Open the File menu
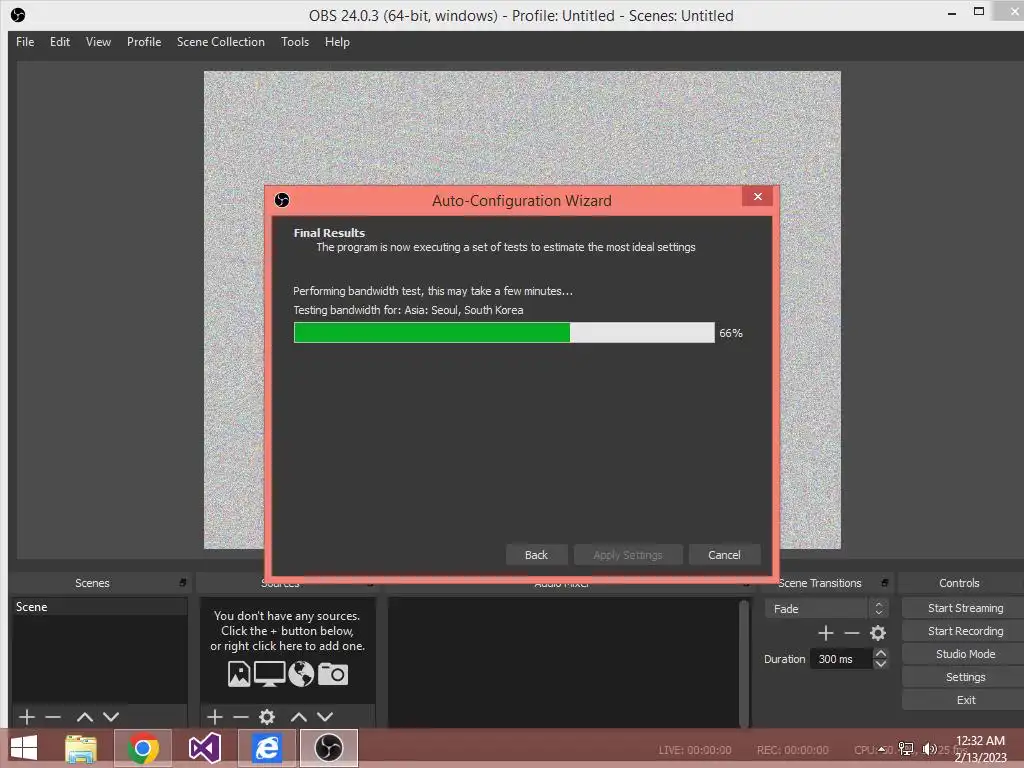Viewport: 1024px width, 768px height. click(25, 42)
